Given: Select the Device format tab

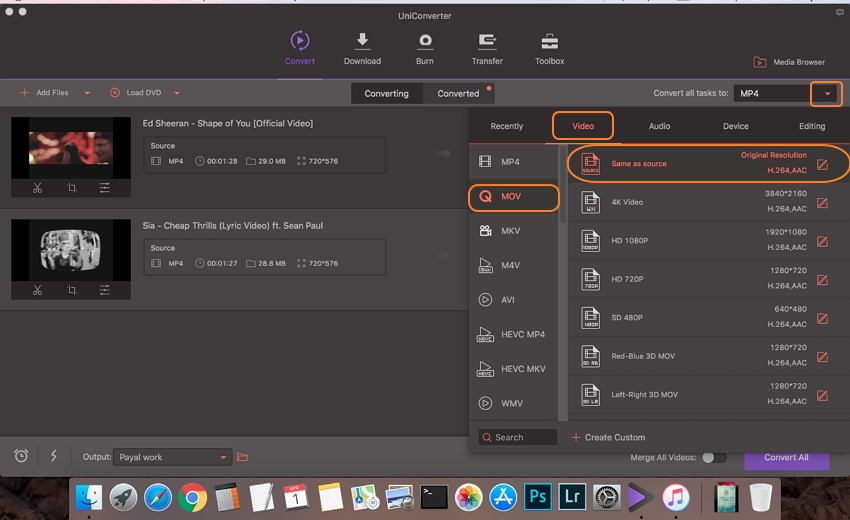Looking at the screenshot, I should click(736, 126).
